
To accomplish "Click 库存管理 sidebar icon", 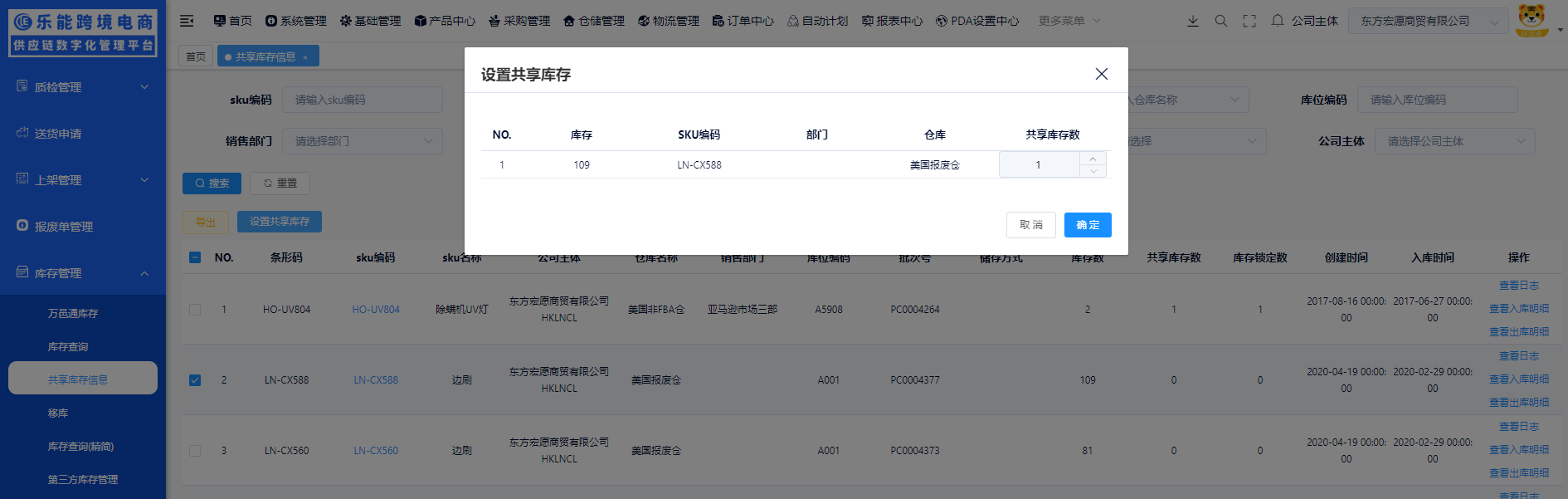I will [x=22, y=272].
